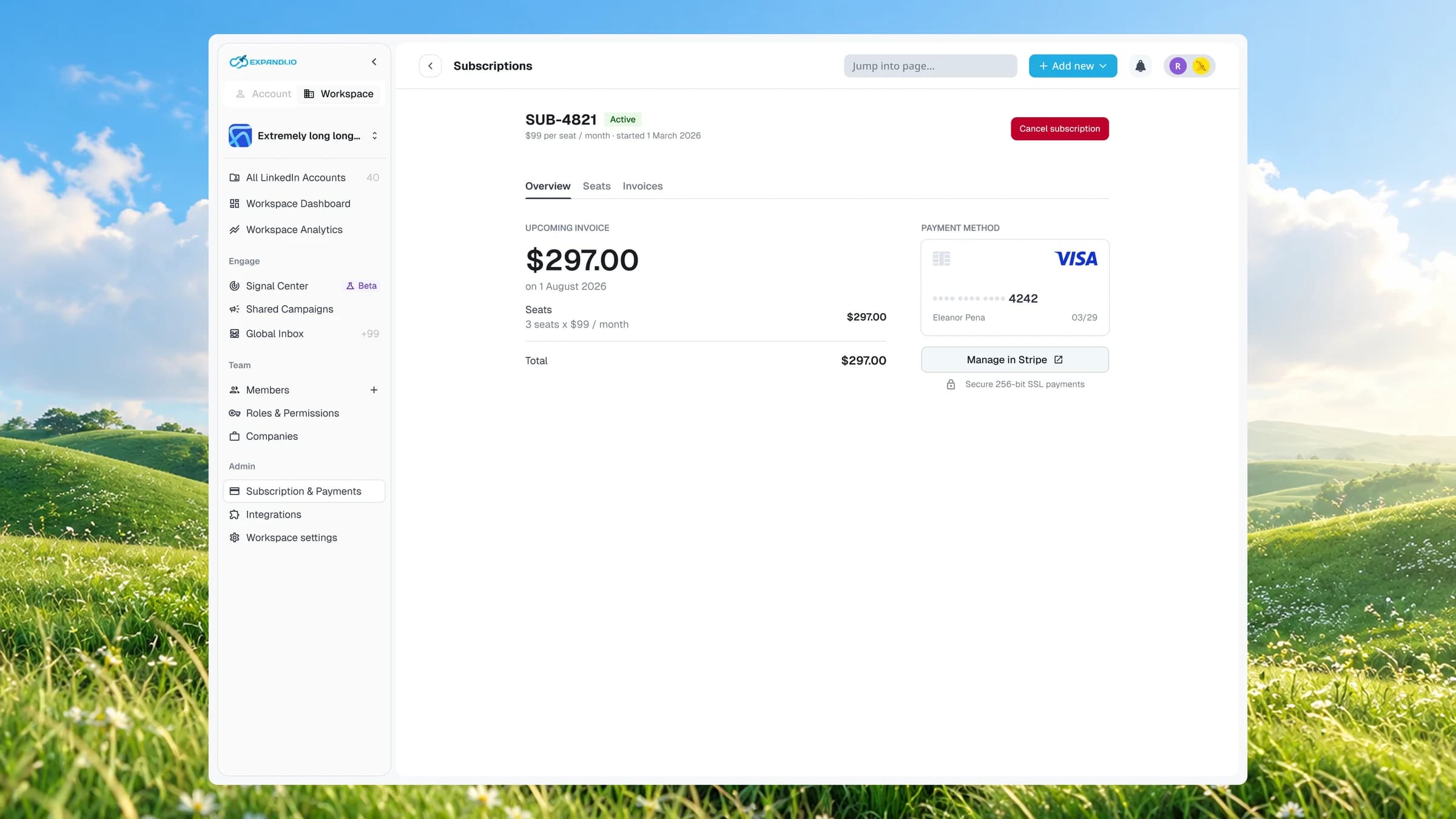Click Cancel subscription button
1456x819 pixels.
click(1059, 129)
